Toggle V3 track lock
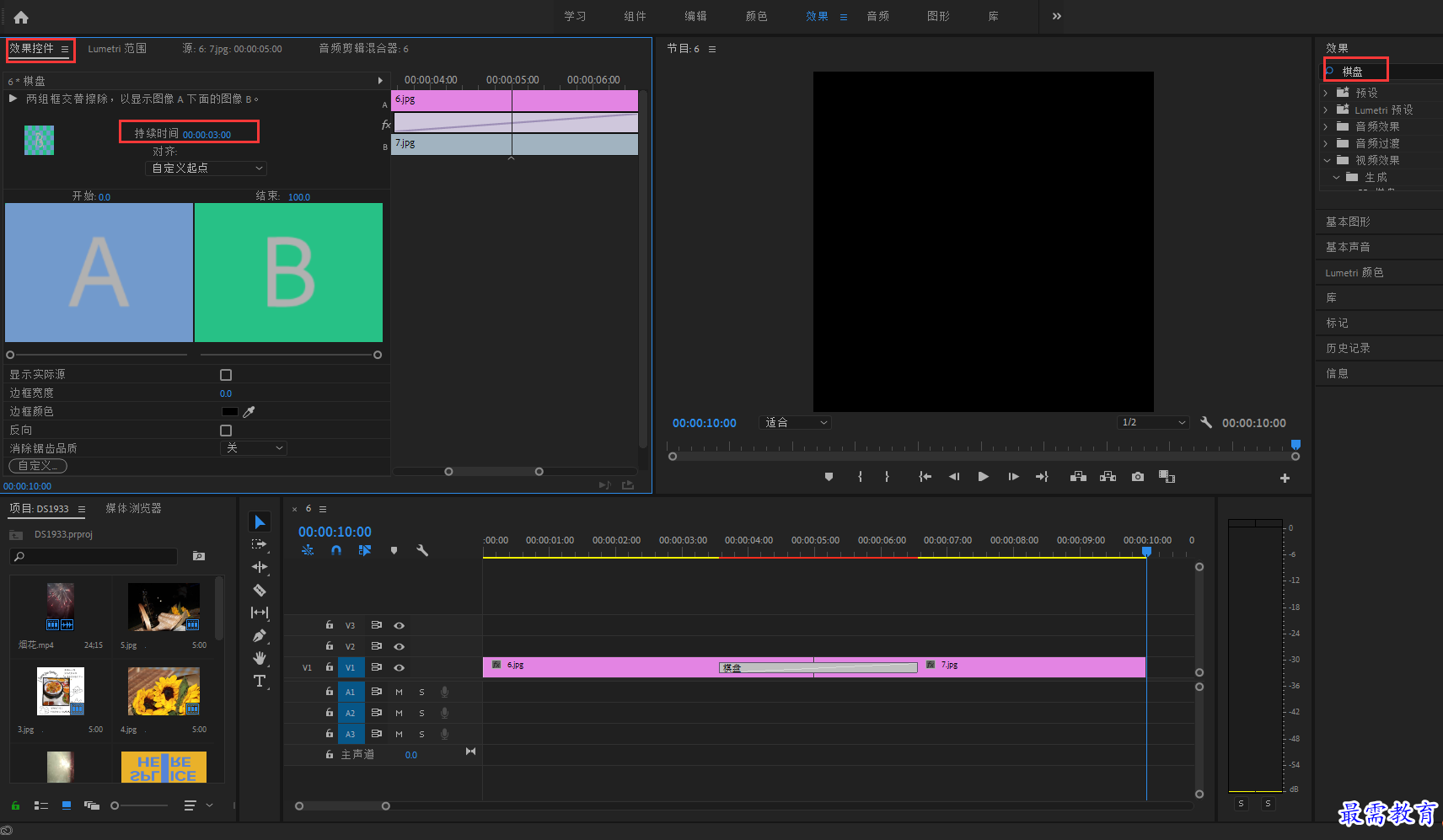Image resolution: width=1443 pixels, height=840 pixels. click(x=330, y=625)
